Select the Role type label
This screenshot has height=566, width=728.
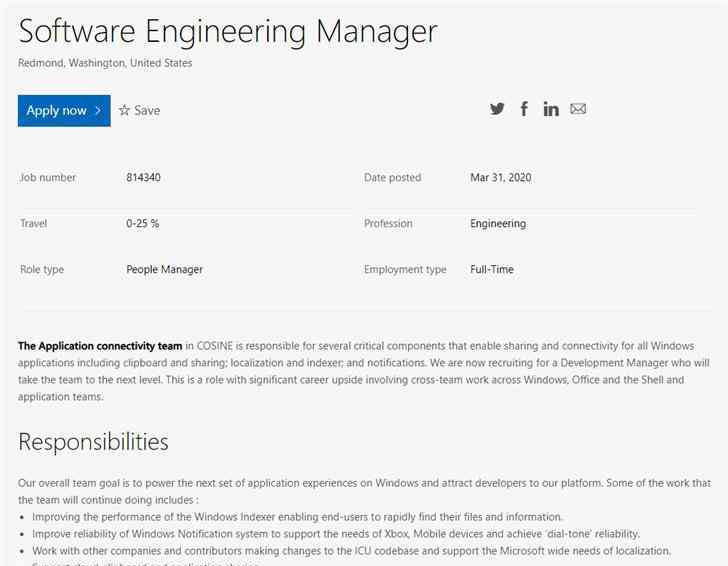42,270
